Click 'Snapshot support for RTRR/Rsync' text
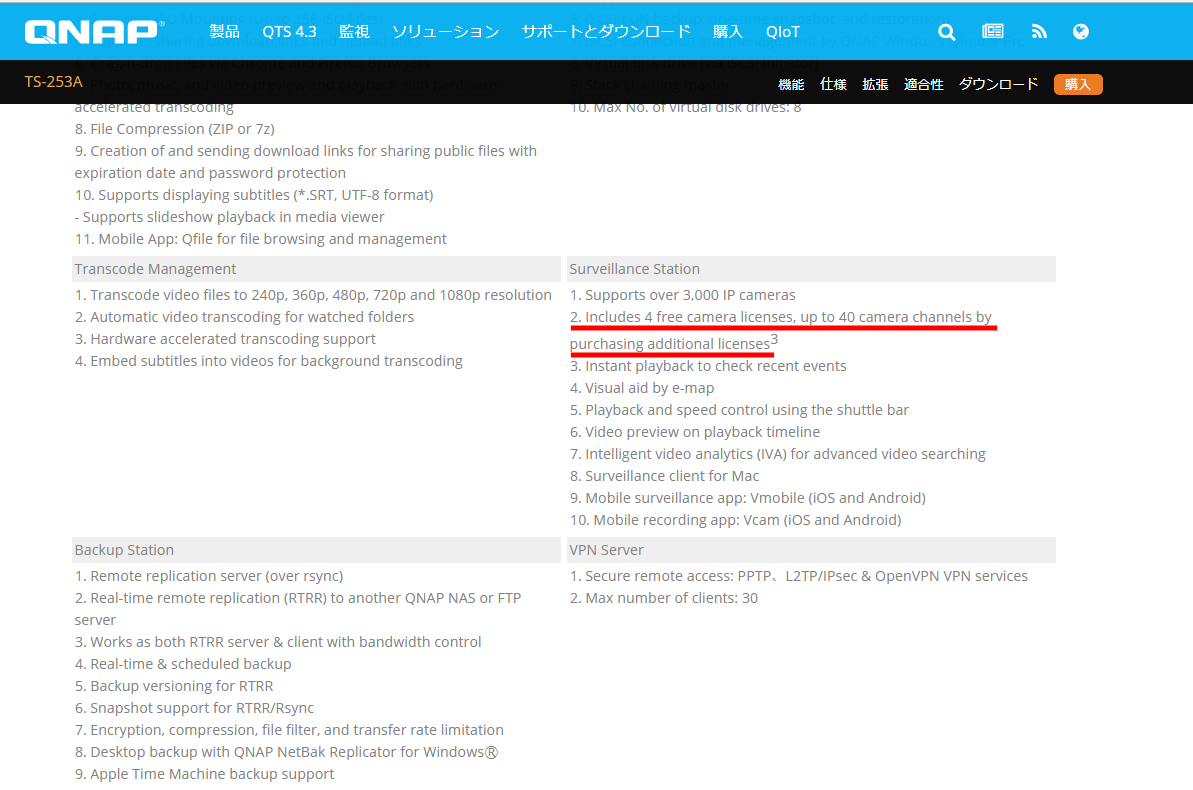 194,709
